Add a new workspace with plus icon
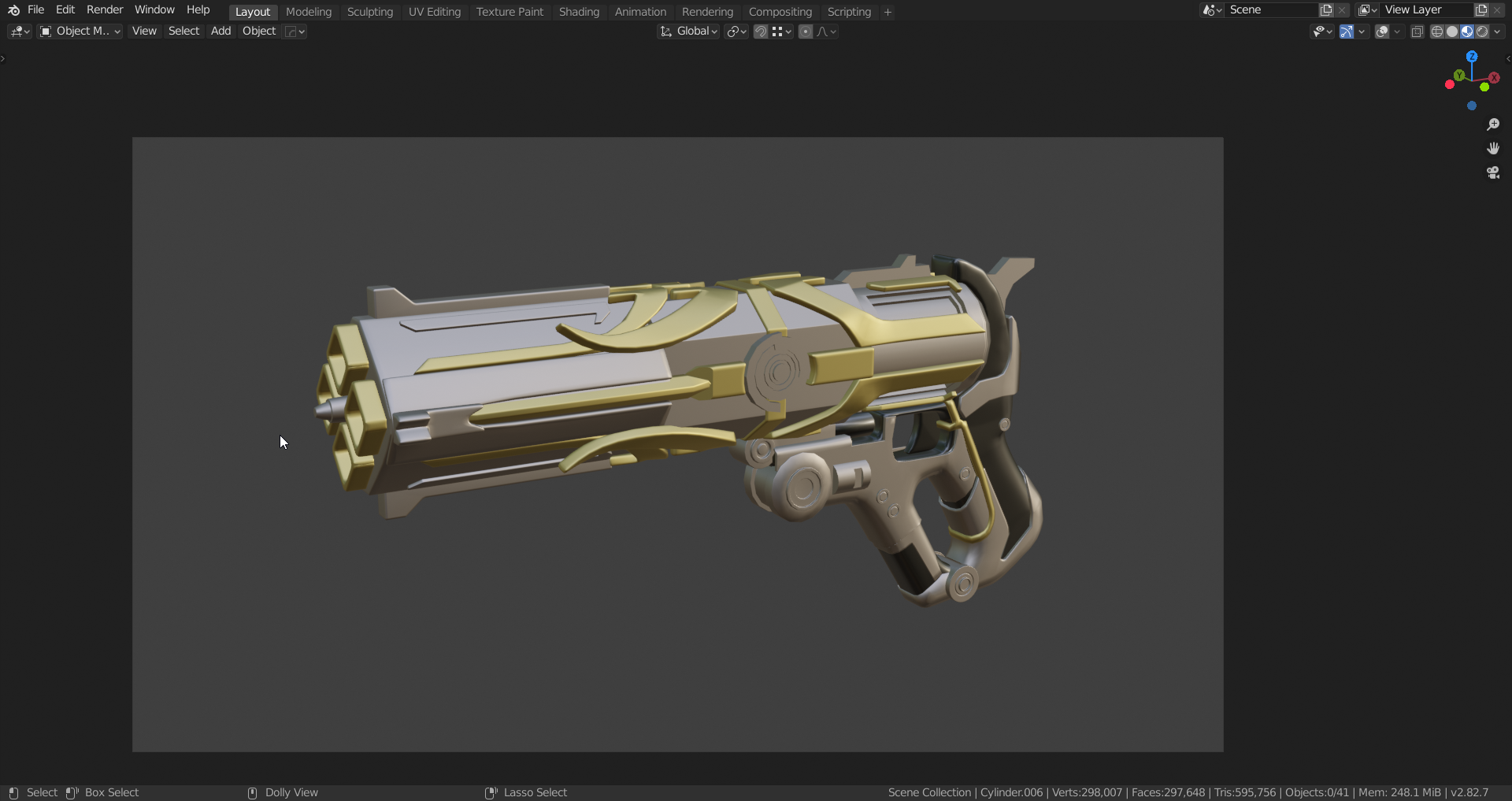Image resolution: width=1512 pixels, height=801 pixels. pyautogui.click(x=888, y=12)
